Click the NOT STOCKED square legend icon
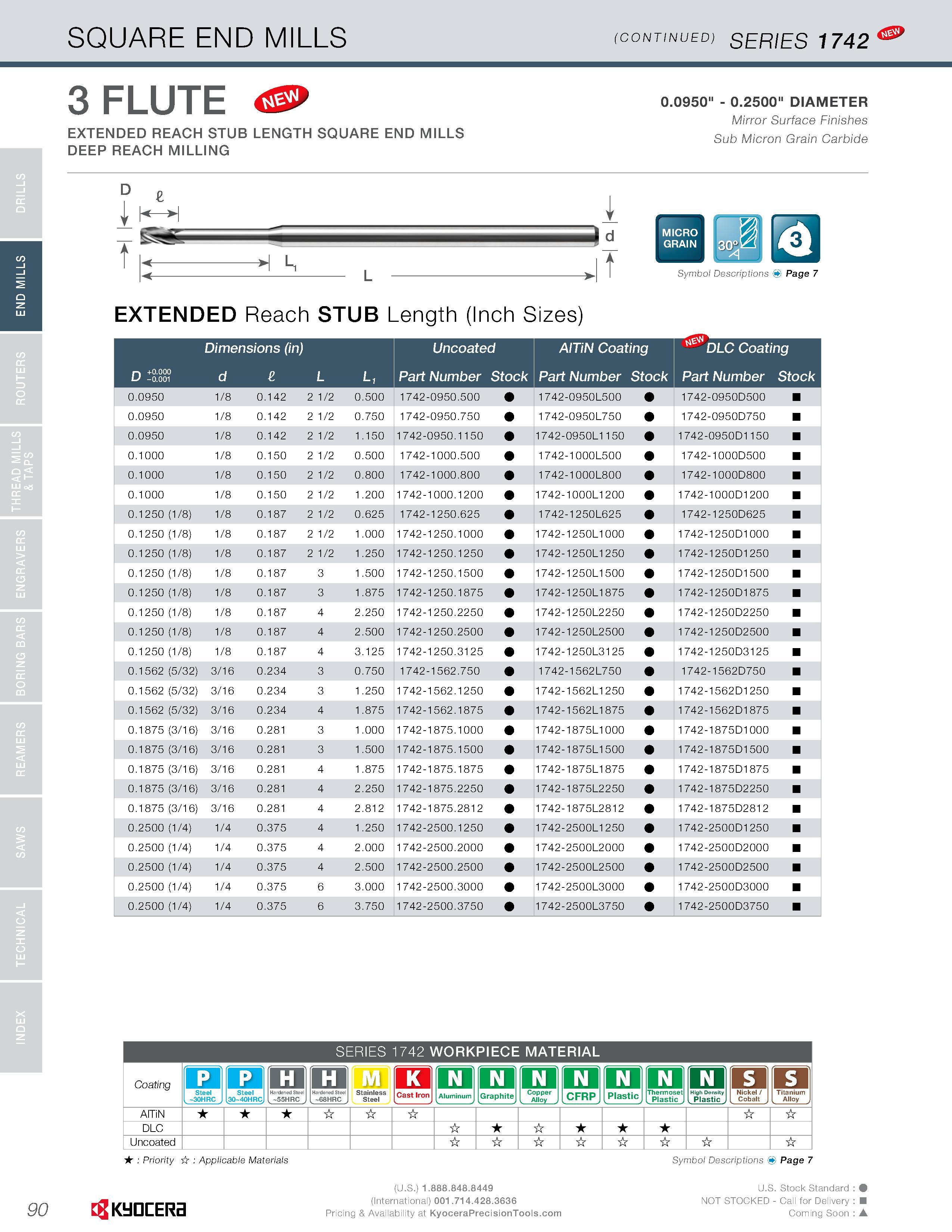952x1232 pixels. coord(862,1201)
